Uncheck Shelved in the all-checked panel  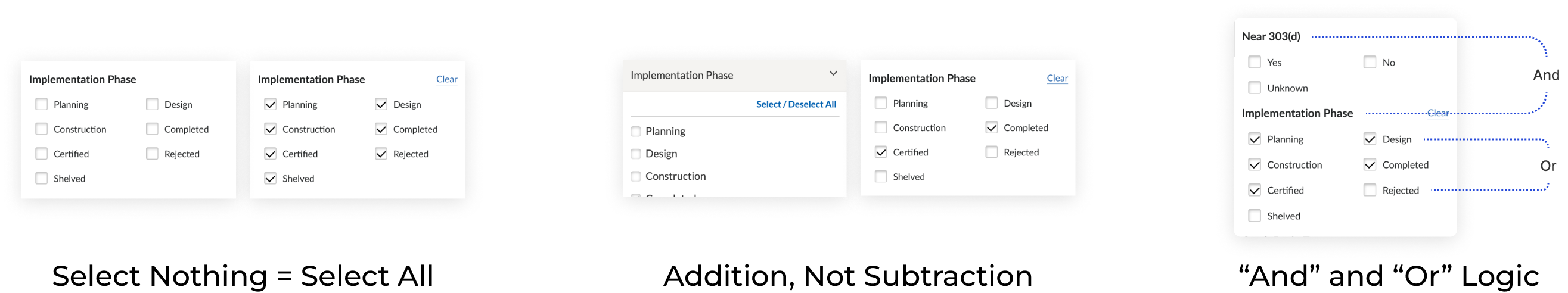tap(270, 179)
